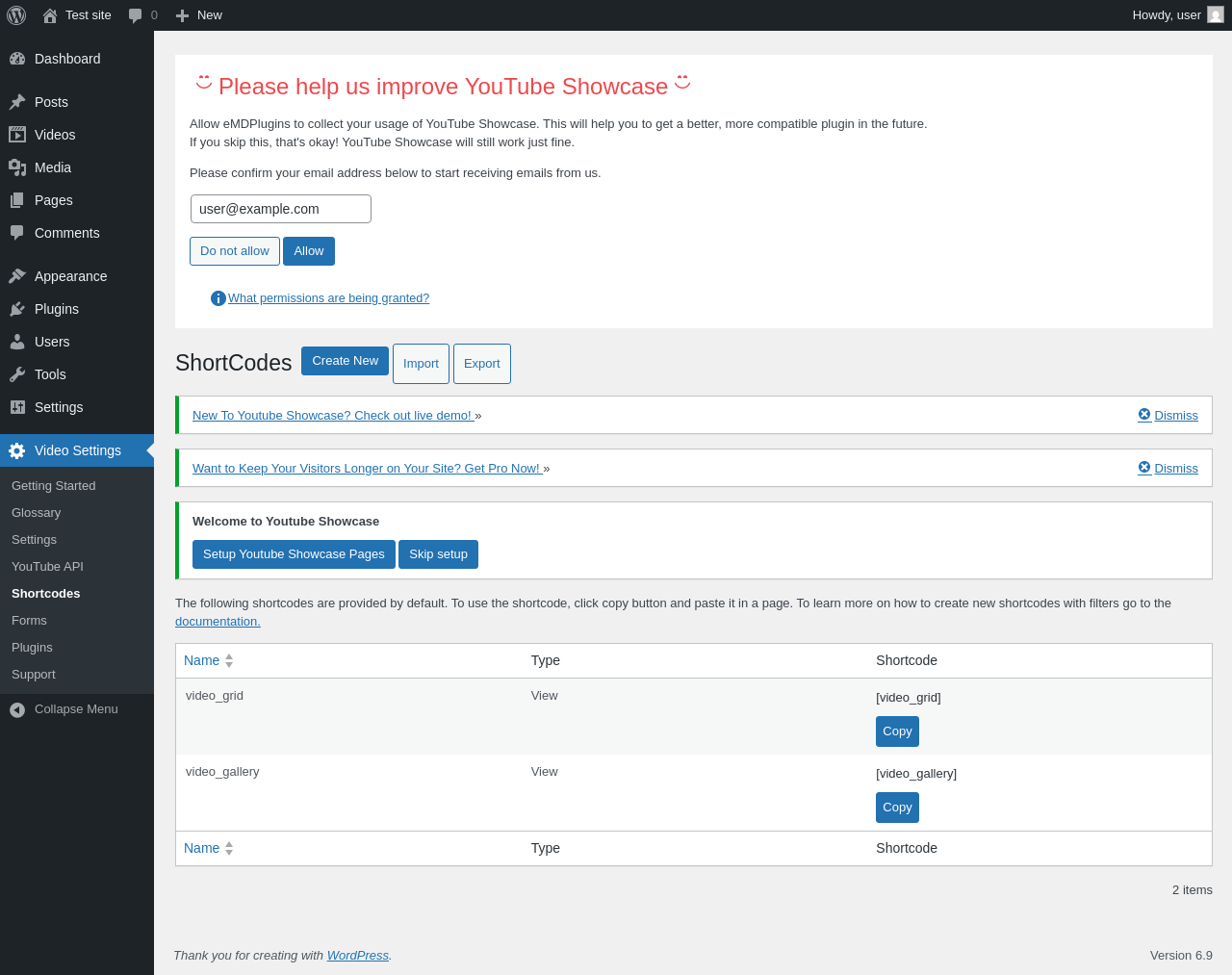Sort by Name using footer arrows
This screenshot has width=1232, height=975.
point(229,848)
